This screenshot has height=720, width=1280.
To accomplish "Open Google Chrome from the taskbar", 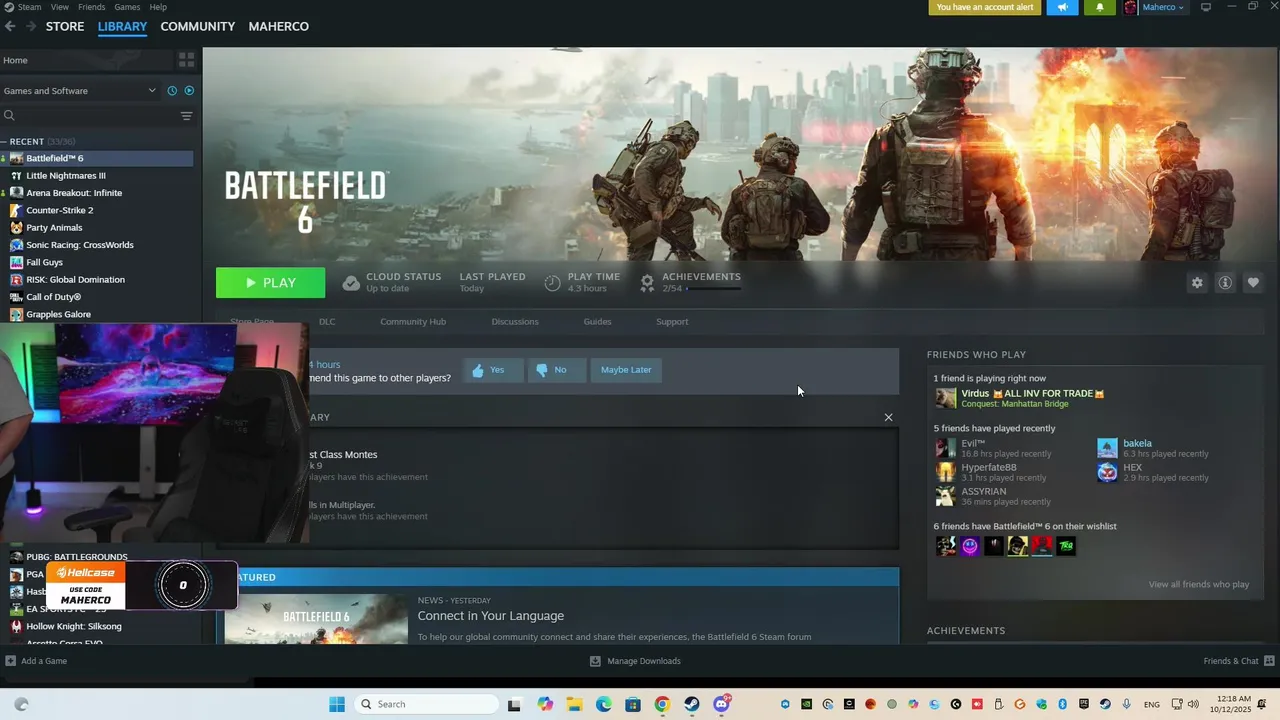I will 662,704.
